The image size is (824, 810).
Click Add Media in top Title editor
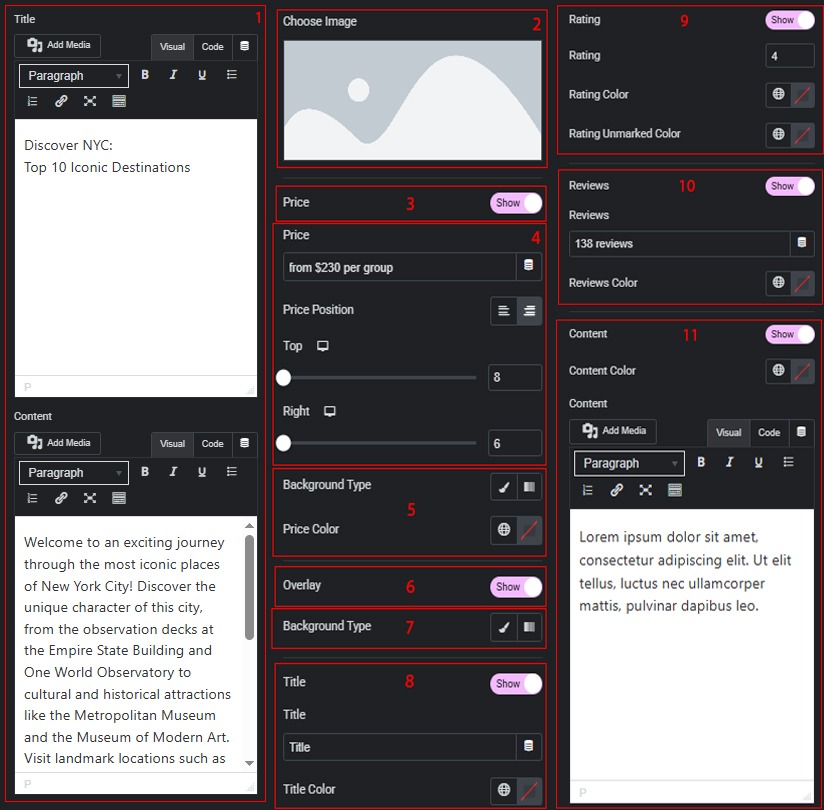coord(58,46)
